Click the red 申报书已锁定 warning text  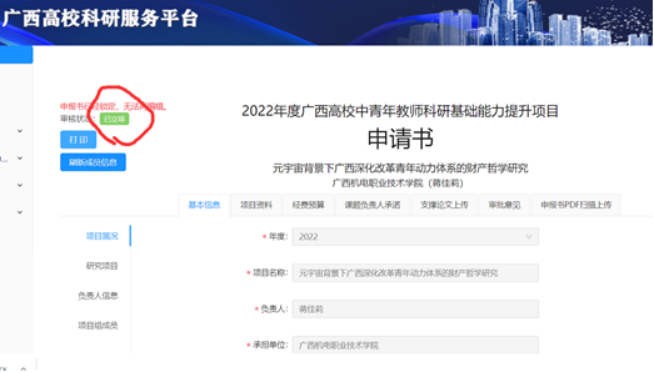tap(113, 107)
